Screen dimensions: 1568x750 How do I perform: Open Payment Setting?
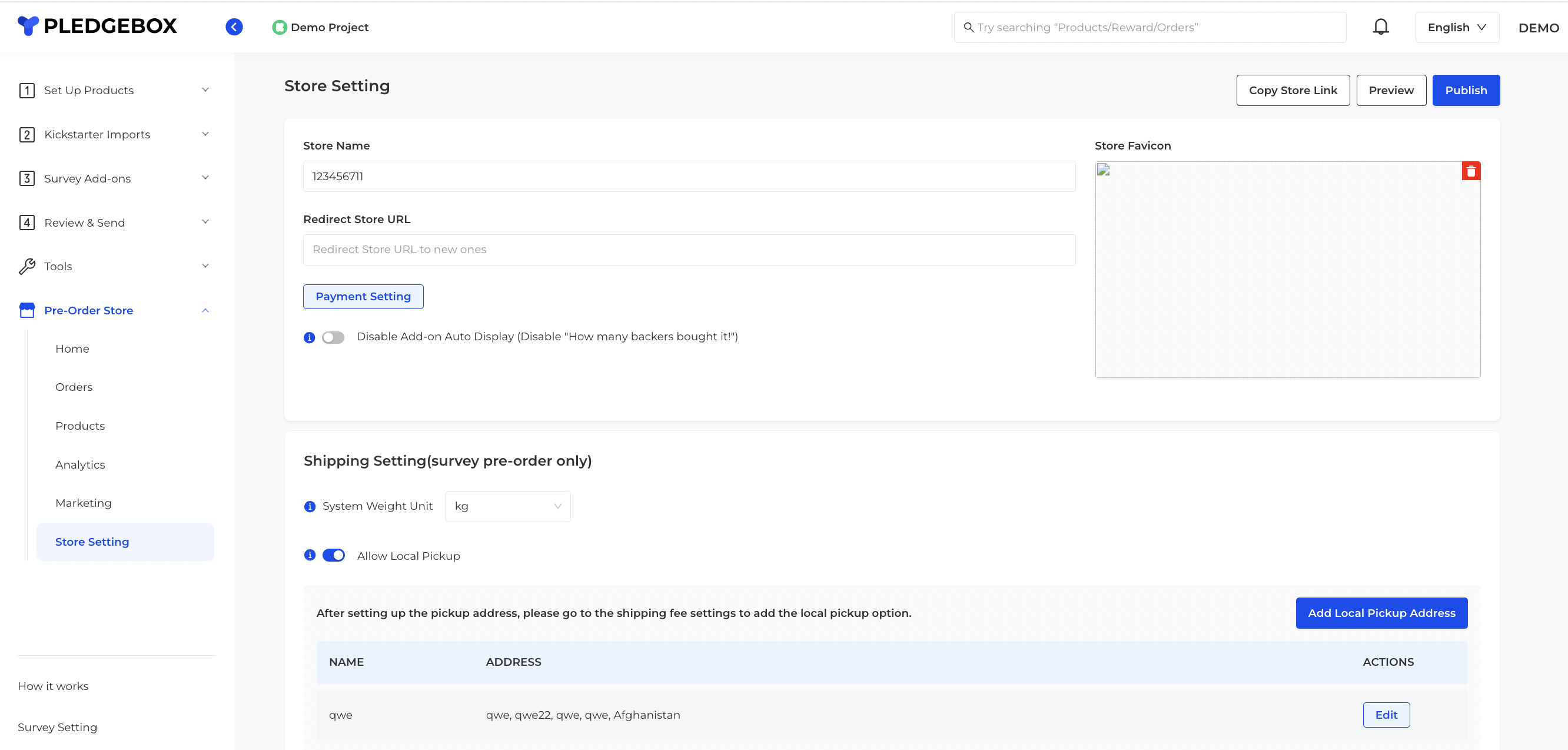[x=363, y=297]
